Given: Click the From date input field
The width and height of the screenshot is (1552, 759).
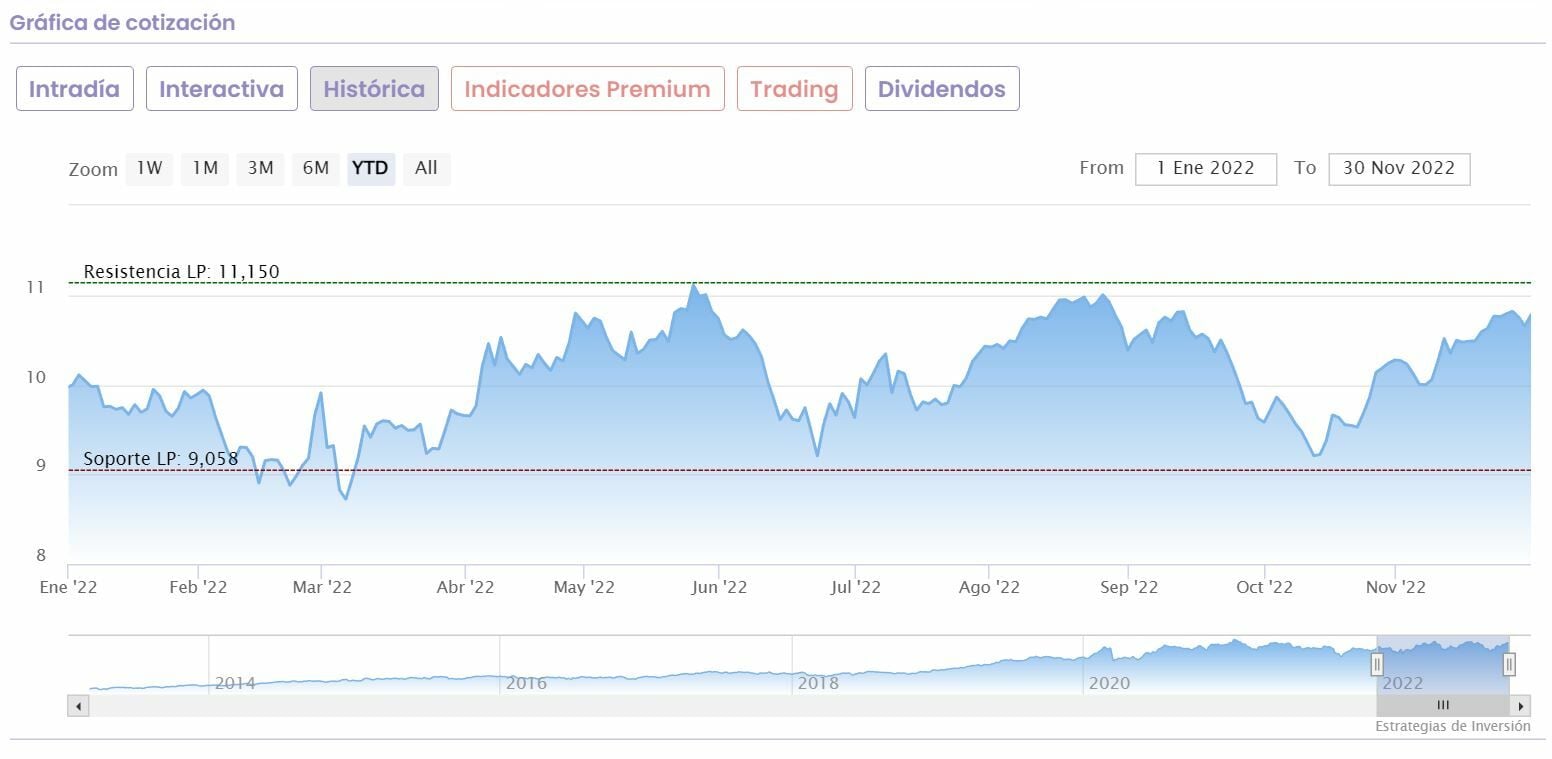Looking at the screenshot, I should tap(1205, 169).
